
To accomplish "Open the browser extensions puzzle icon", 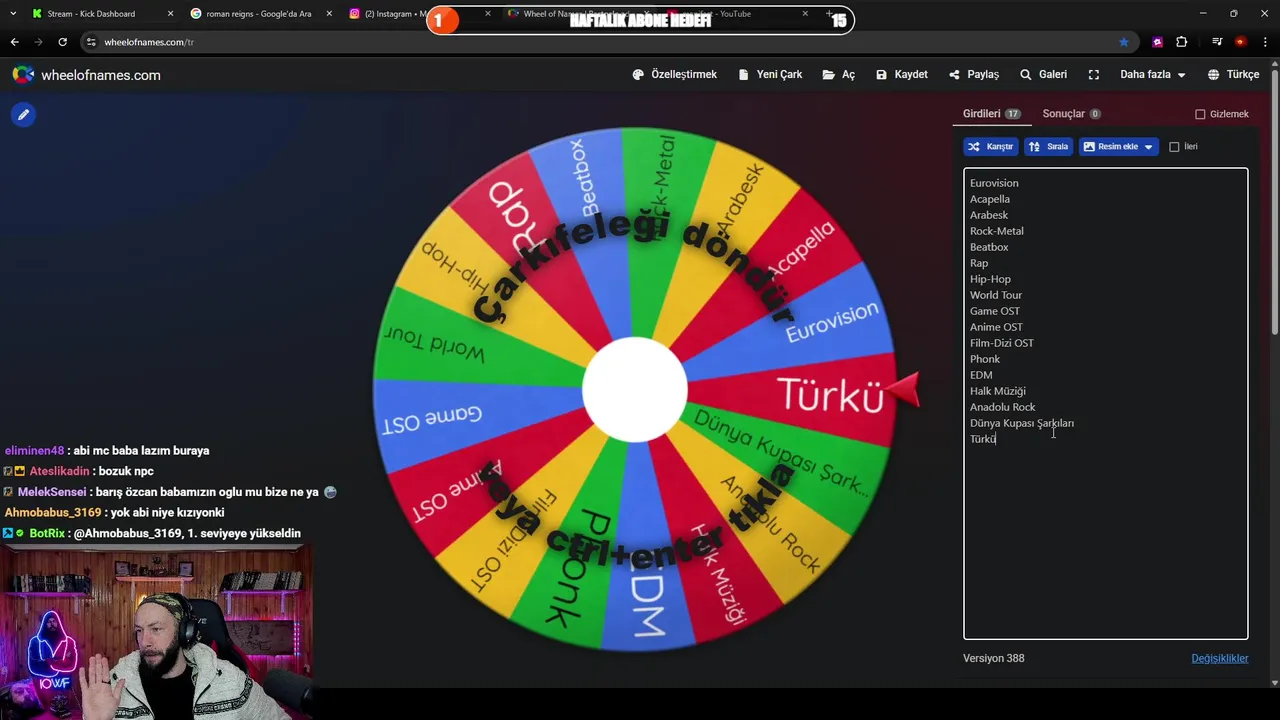I will click(x=1182, y=42).
